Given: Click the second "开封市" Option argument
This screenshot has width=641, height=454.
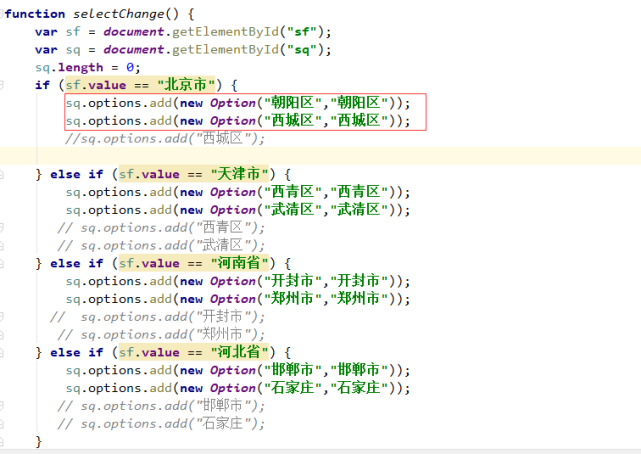Looking at the screenshot, I should 359,281.
